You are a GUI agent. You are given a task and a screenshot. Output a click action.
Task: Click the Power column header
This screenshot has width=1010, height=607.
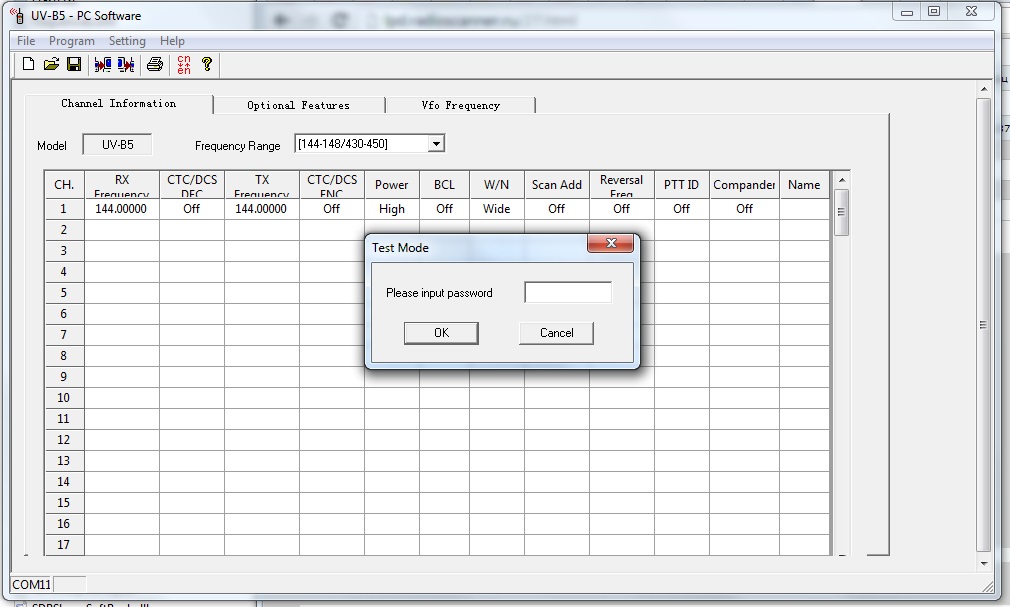point(392,185)
